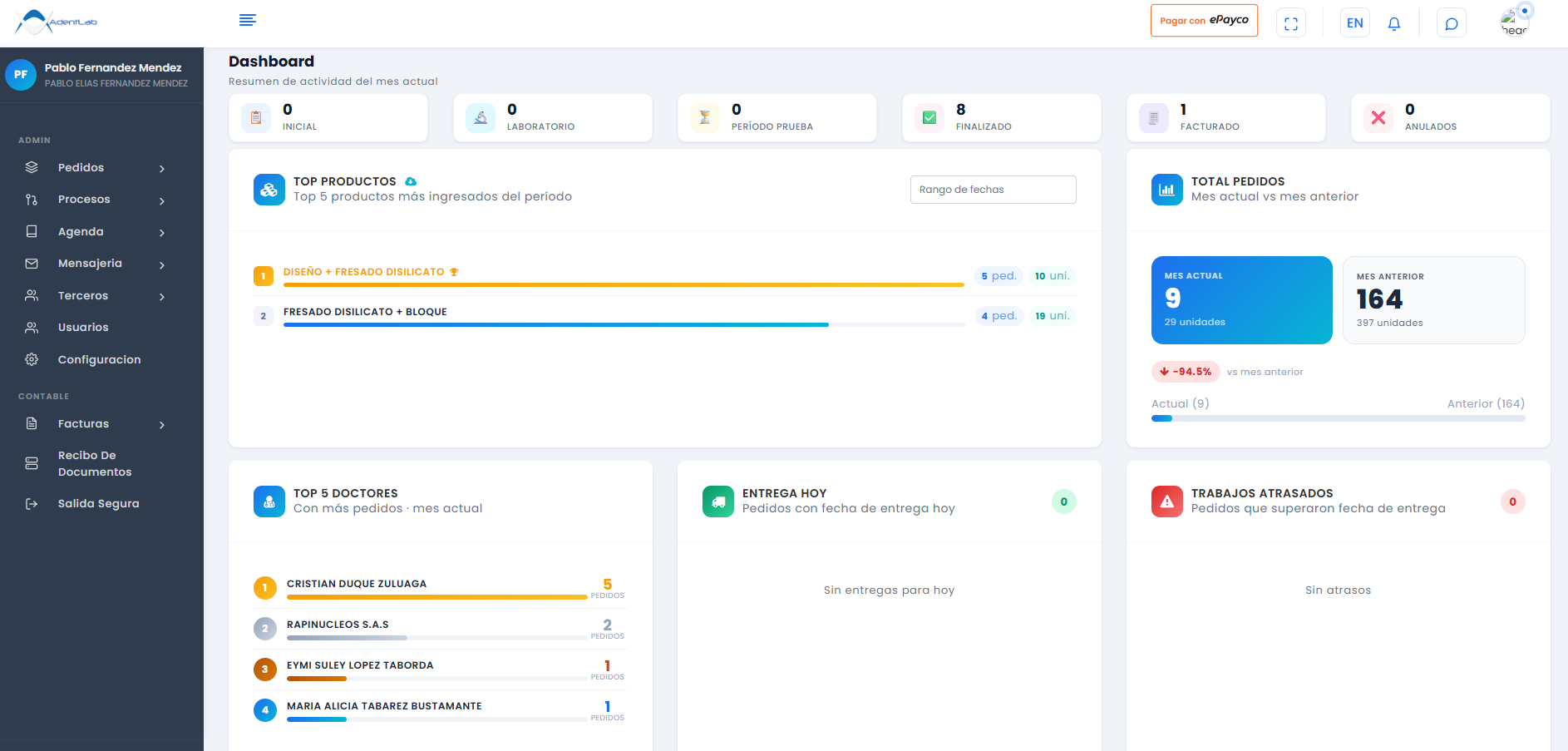The width and height of the screenshot is (1568, 751).
Task: Expand the Mensajeria menu chevron
Action: click(162, 264)
